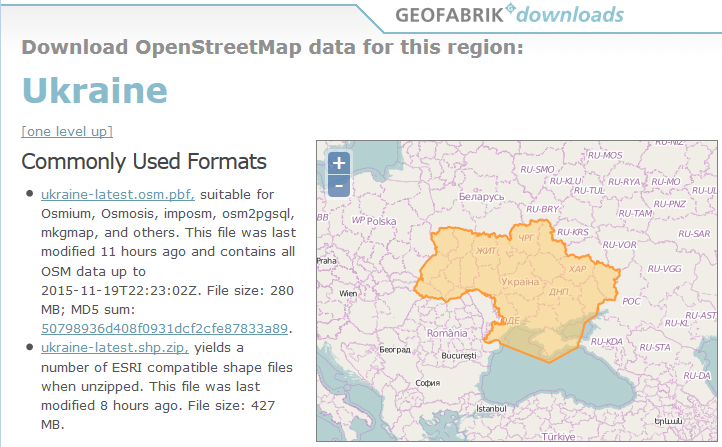Click София on the map
722x447 pixels.
coord(427,382)
